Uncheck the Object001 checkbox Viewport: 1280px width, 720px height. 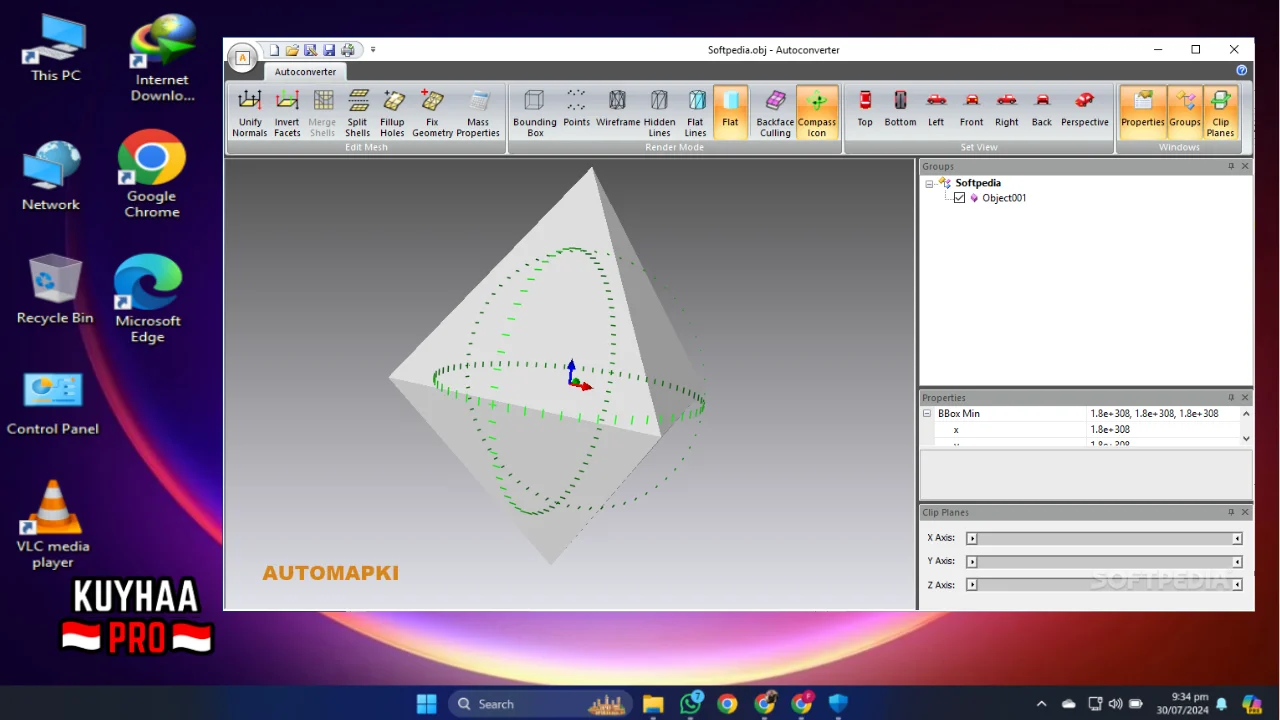click(x=960, y=198)
